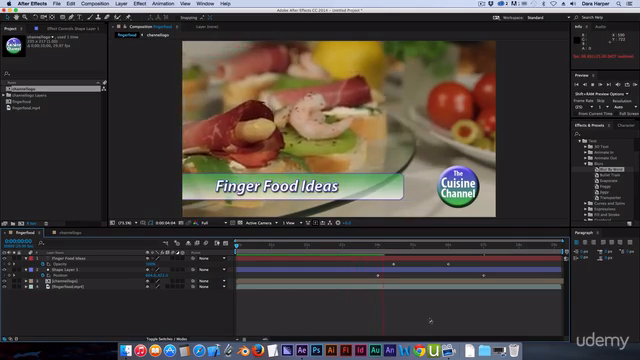Screen dimensions: 640x360
Task: Open the Composition menu
Action: click(95, 4)
